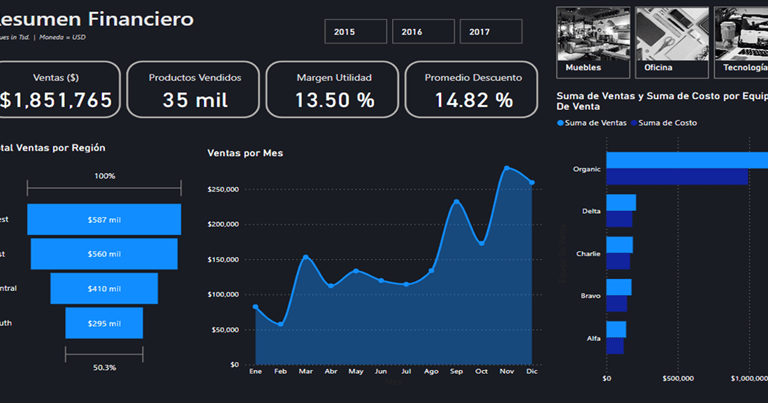Image resolution: width=768 pixels, height=403 pixels.
Task: Click the $150,000 y-axis label
Action: (x=223, y=260)
